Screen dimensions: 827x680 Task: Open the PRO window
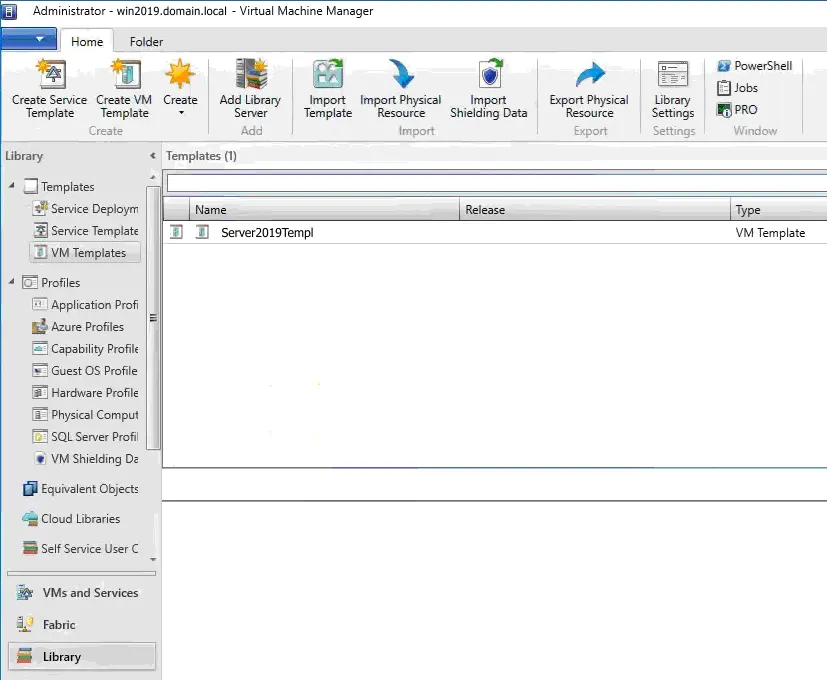737,110
